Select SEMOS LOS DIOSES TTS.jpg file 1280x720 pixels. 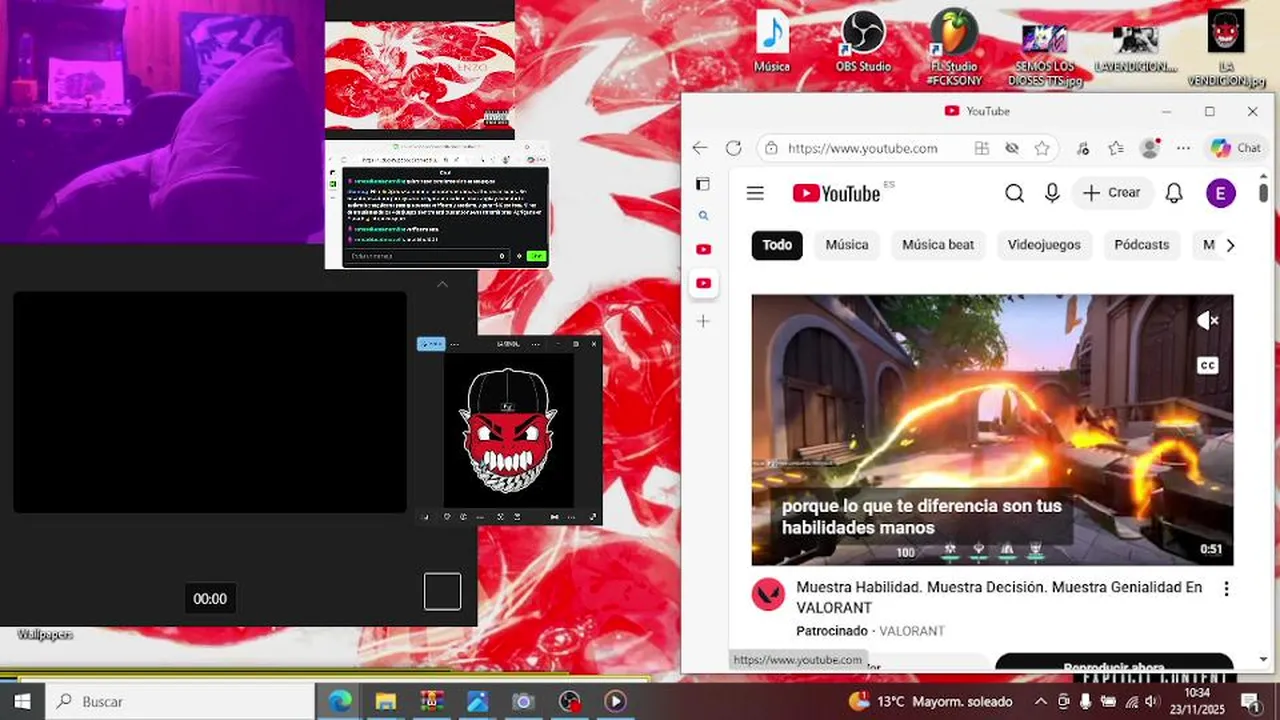tap(1045, 55)
